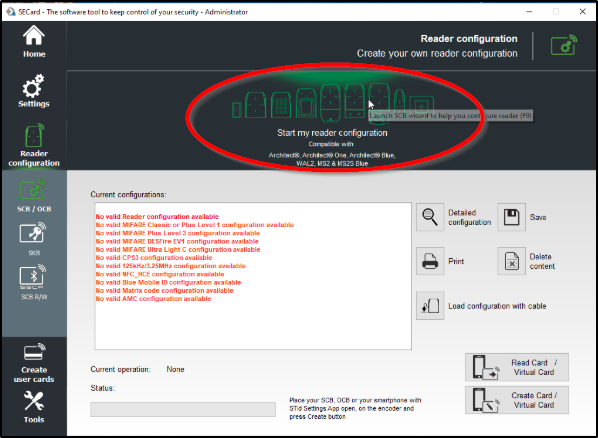Open the Tools section
The image size is (598, 438).
pyautogui.click(x=34, y=407)
